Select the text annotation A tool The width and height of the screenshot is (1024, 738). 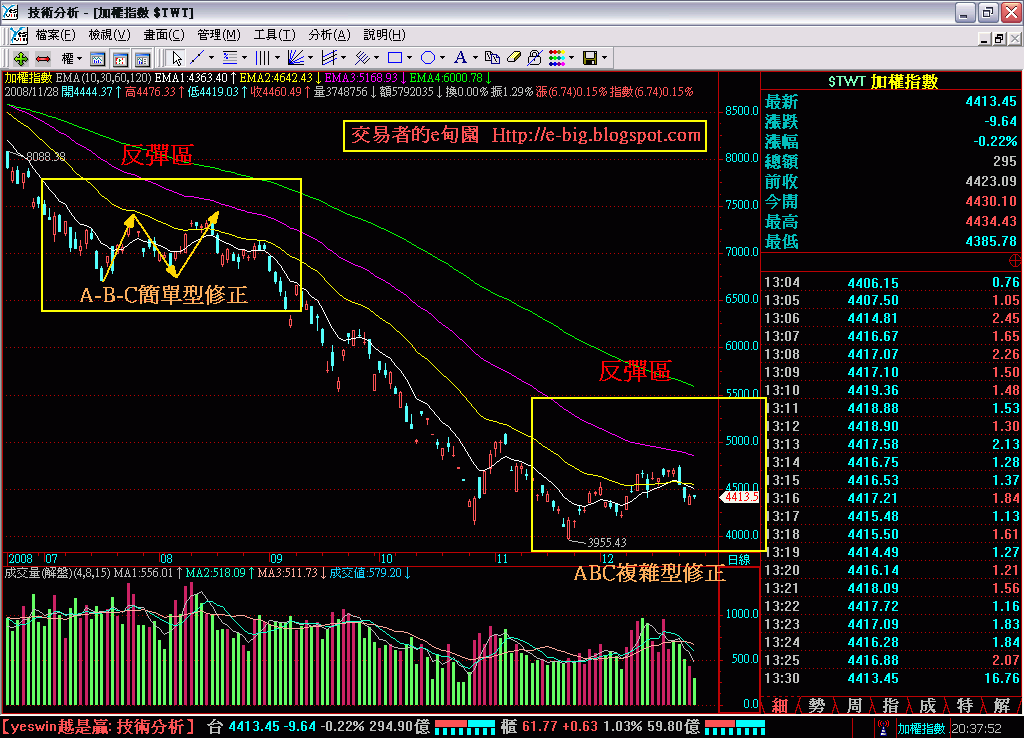(x=460, y=58)
